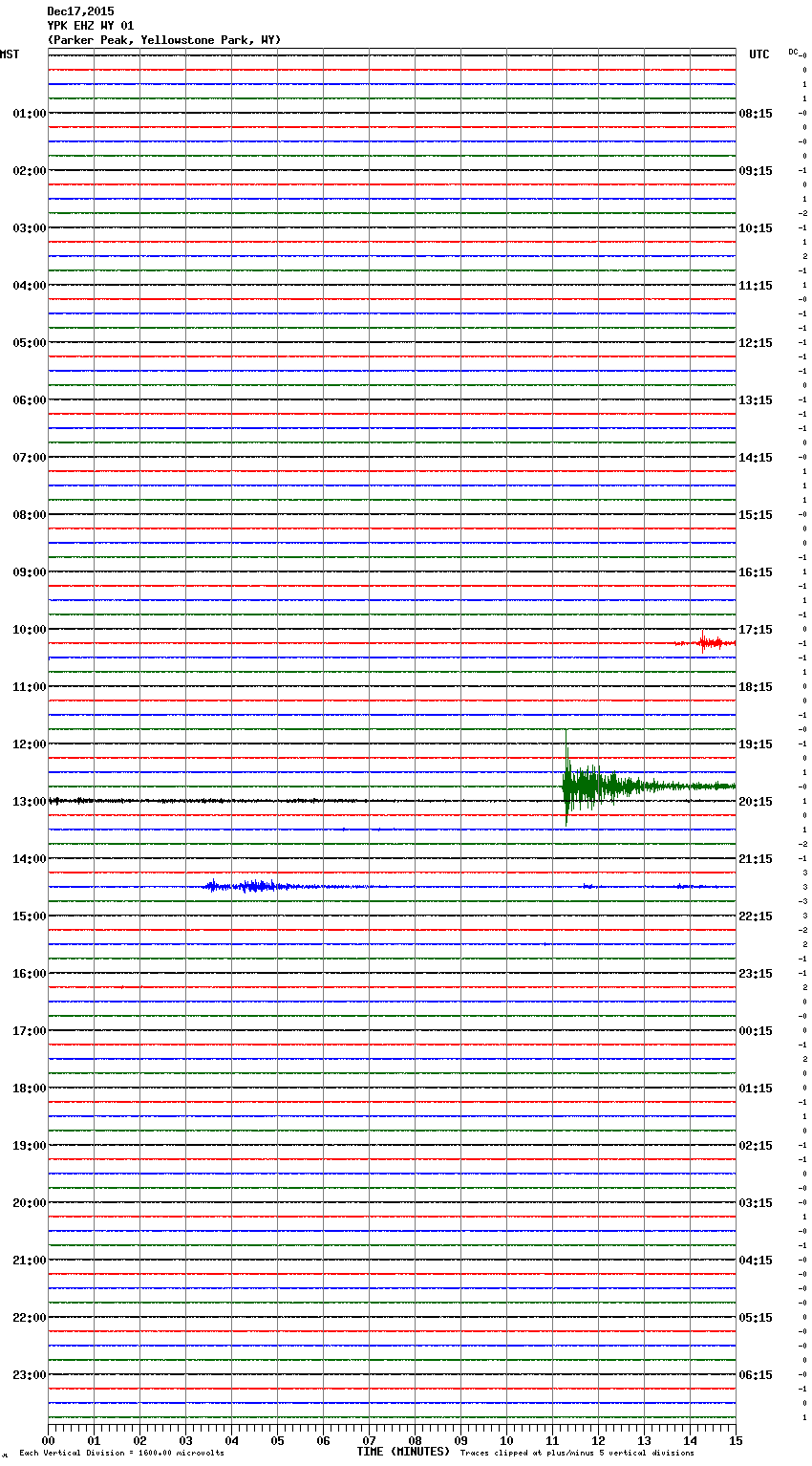Select the 19:00 MST time label
Image resolution: width=812 pixels, height=1466 pixels.
tap(30, 1146)
